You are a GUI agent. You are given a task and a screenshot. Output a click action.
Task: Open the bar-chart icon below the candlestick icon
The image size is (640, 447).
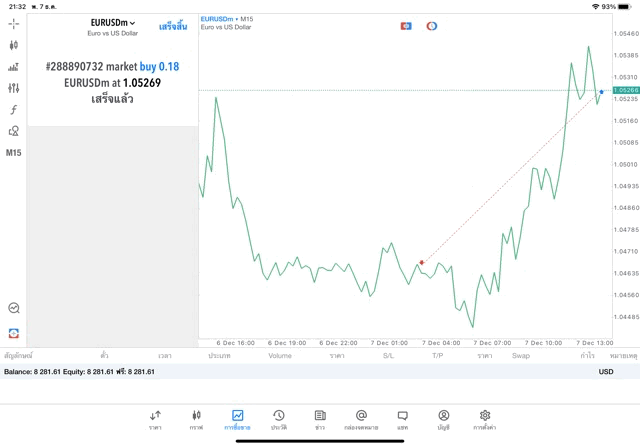click(13, 67)
